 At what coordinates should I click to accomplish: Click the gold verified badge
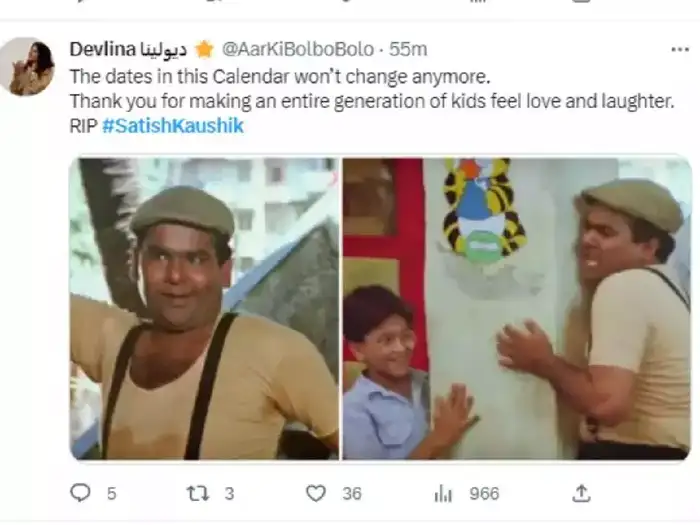pos(204,49)
